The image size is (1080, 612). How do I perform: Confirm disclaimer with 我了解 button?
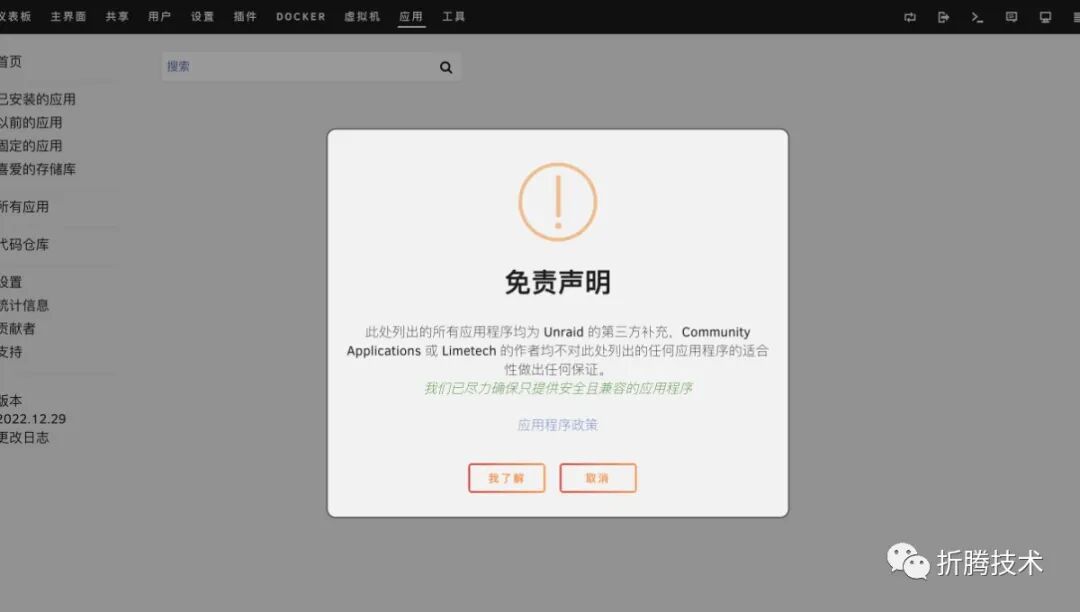(506, 478)
